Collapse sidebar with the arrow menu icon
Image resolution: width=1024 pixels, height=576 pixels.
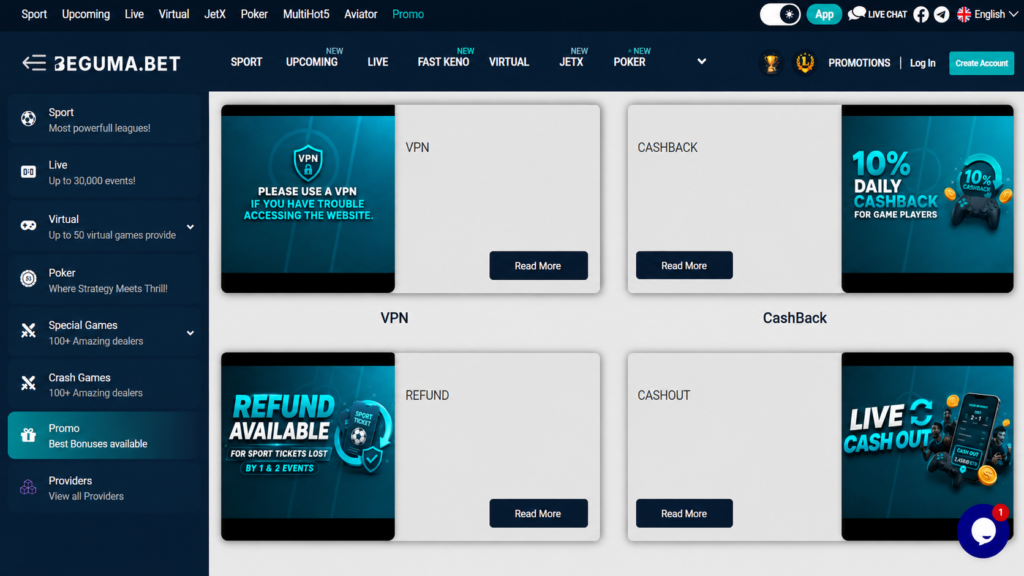pyautogui.click(x=34, y=63)
